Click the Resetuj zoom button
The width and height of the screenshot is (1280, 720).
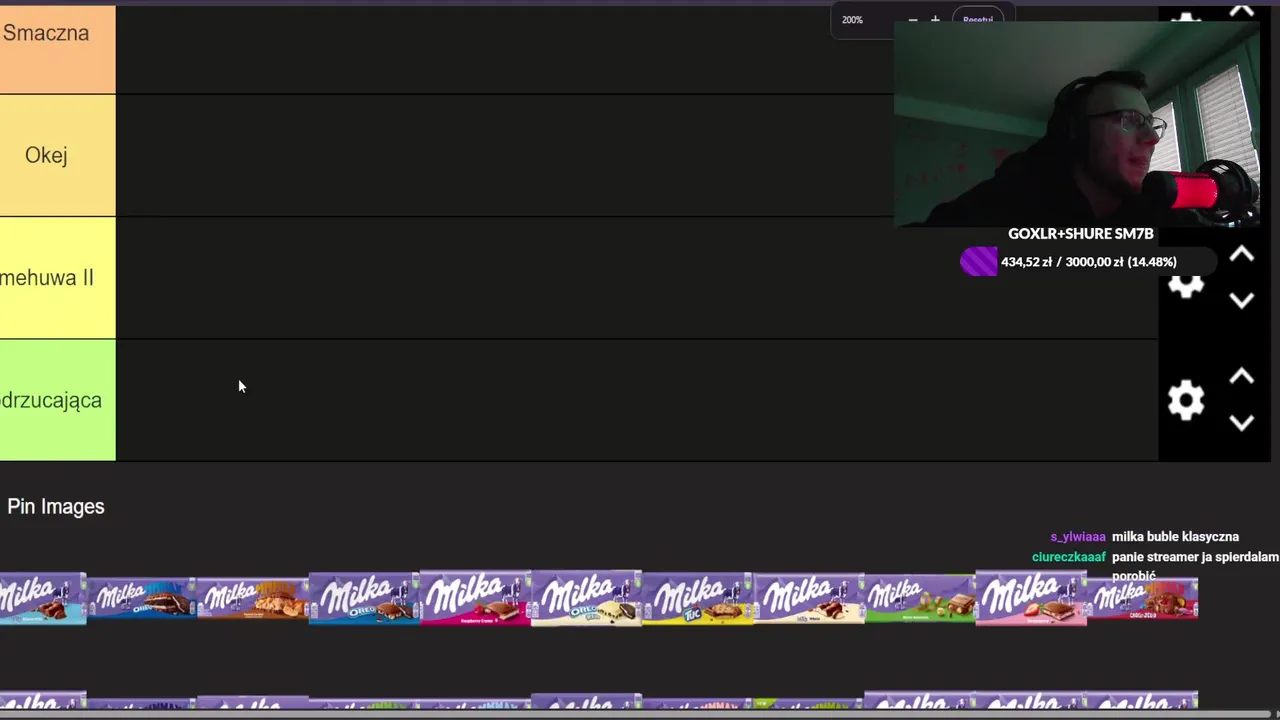[977, 19]
